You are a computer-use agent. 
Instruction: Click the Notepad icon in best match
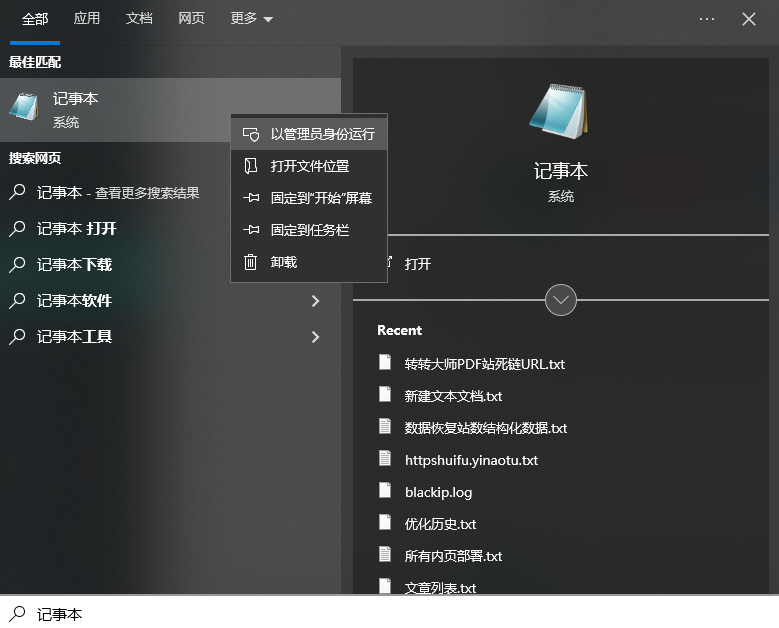tap(25, 108)
